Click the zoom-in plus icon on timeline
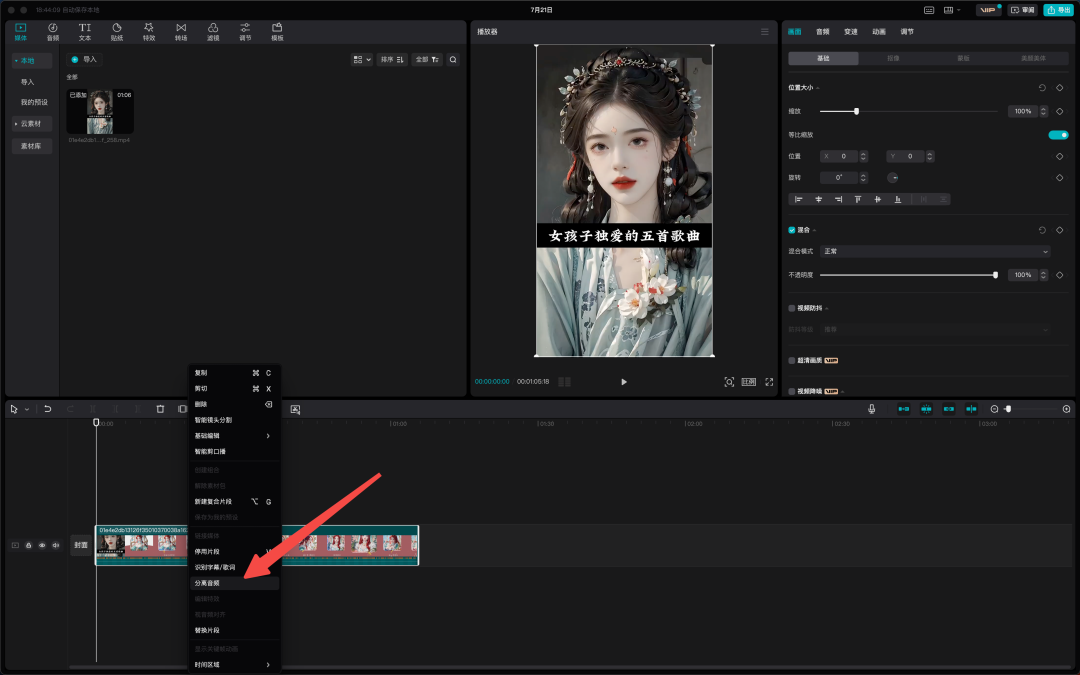 (1066, 409)
